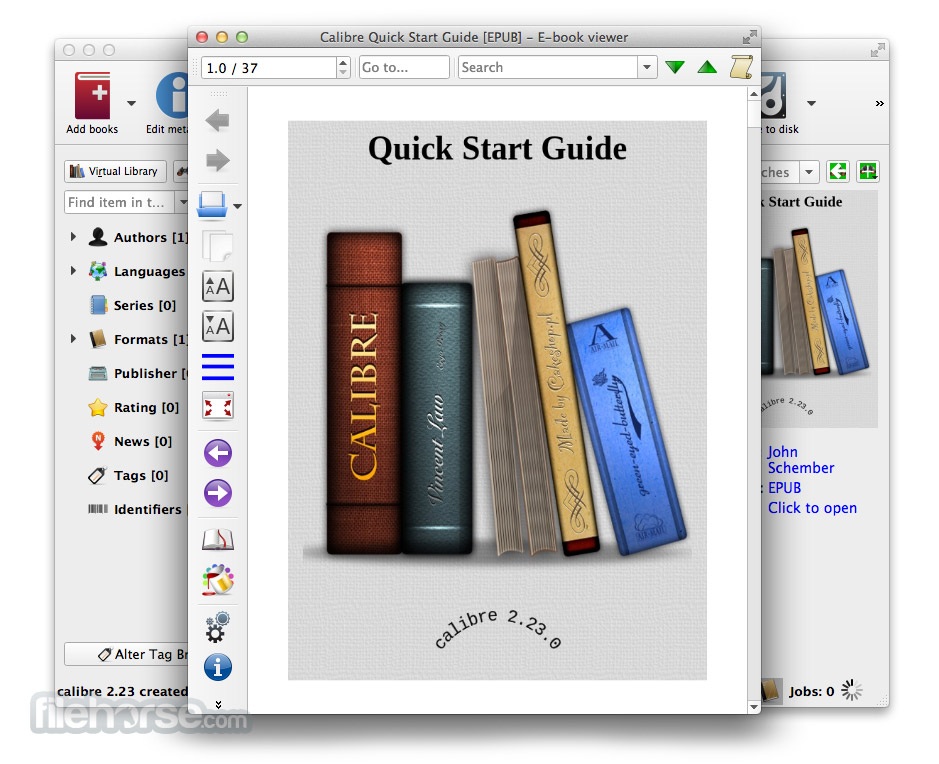
Task: Click the Find item in tag browser field
Action: (119, 202)
